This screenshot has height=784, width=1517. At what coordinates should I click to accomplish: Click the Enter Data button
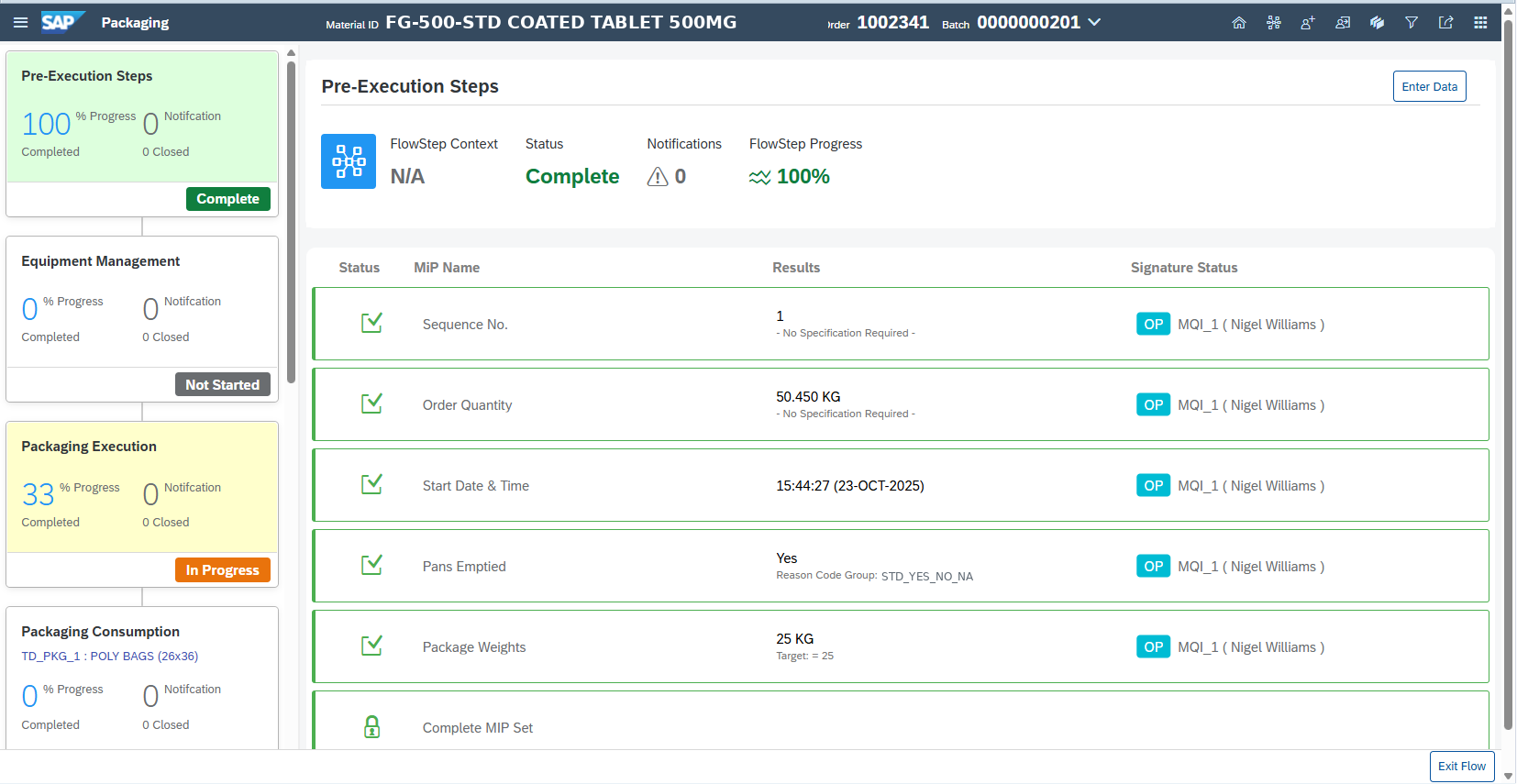(x=1429, y=86)
